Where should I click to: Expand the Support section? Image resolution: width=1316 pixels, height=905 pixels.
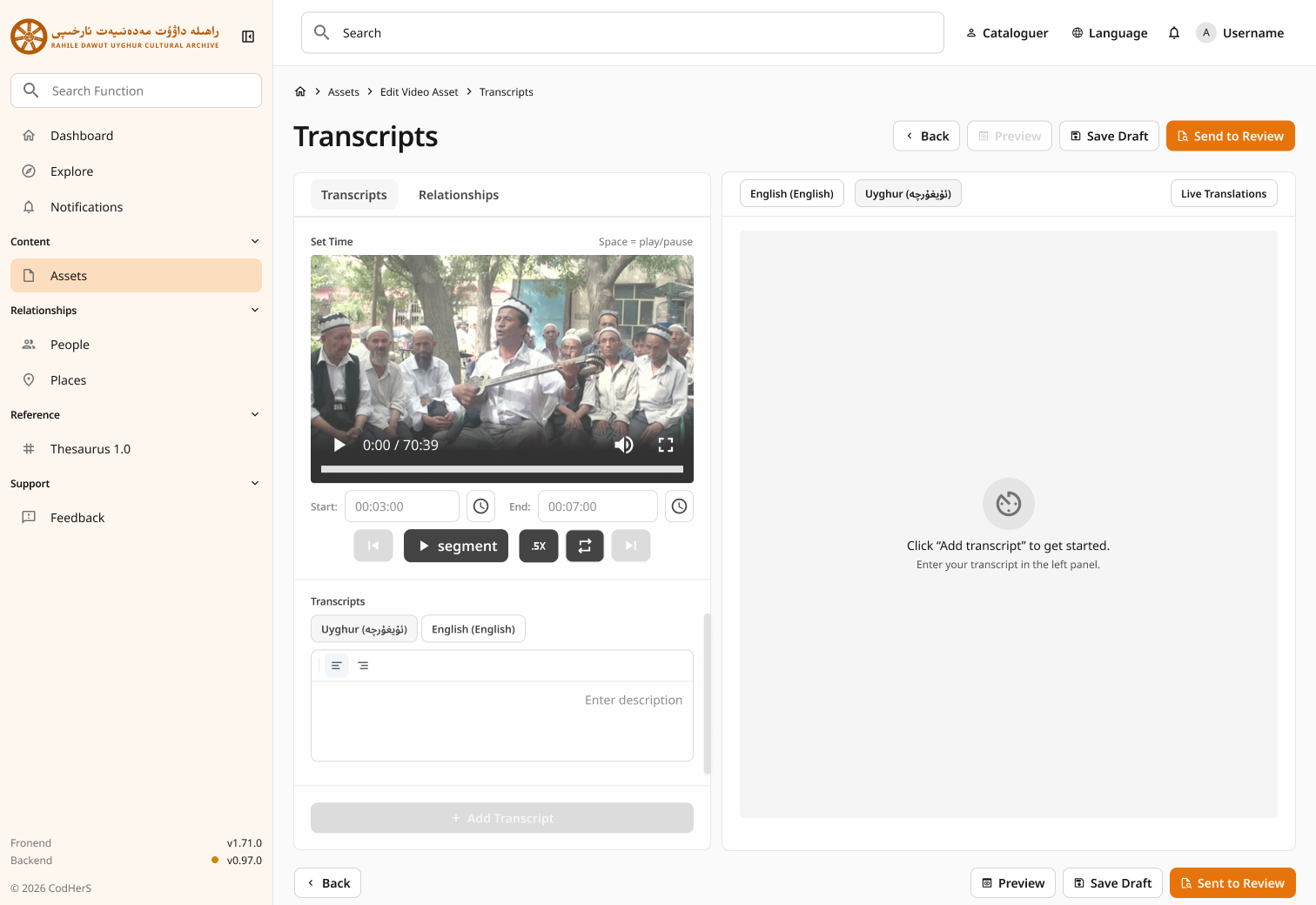[x=254, y=483]
